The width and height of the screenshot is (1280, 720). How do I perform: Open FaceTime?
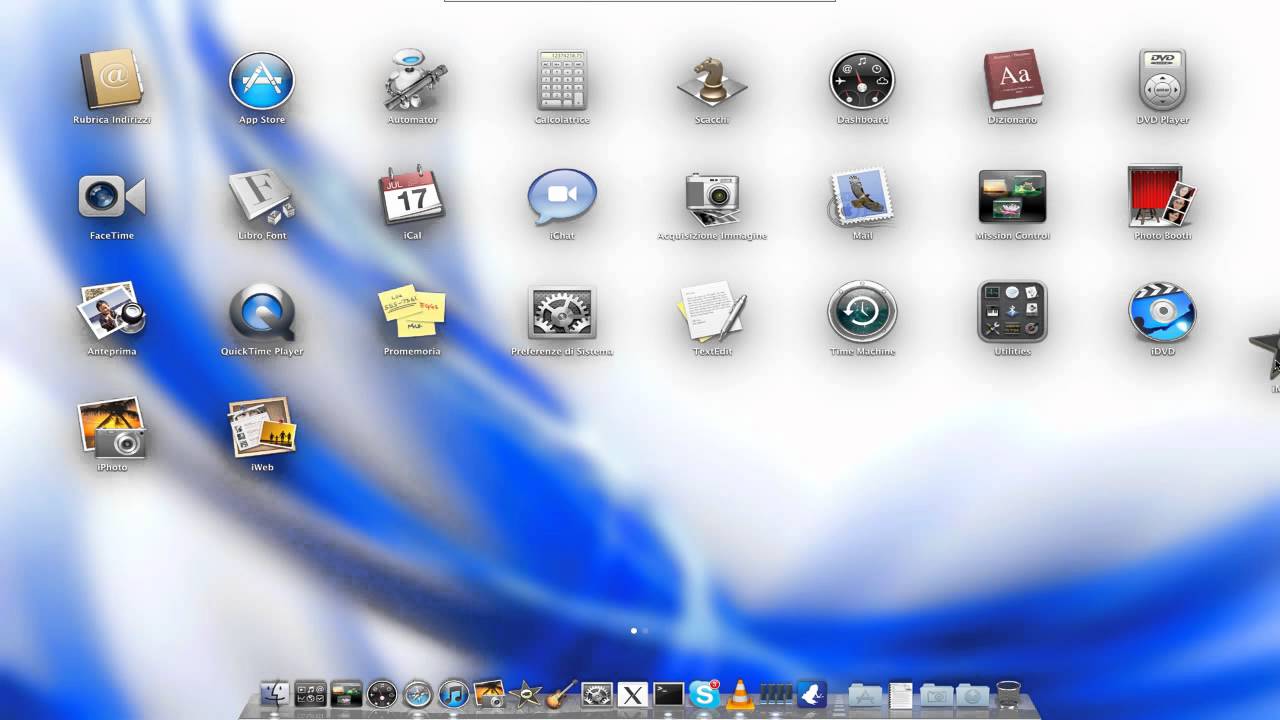point(112,197)
